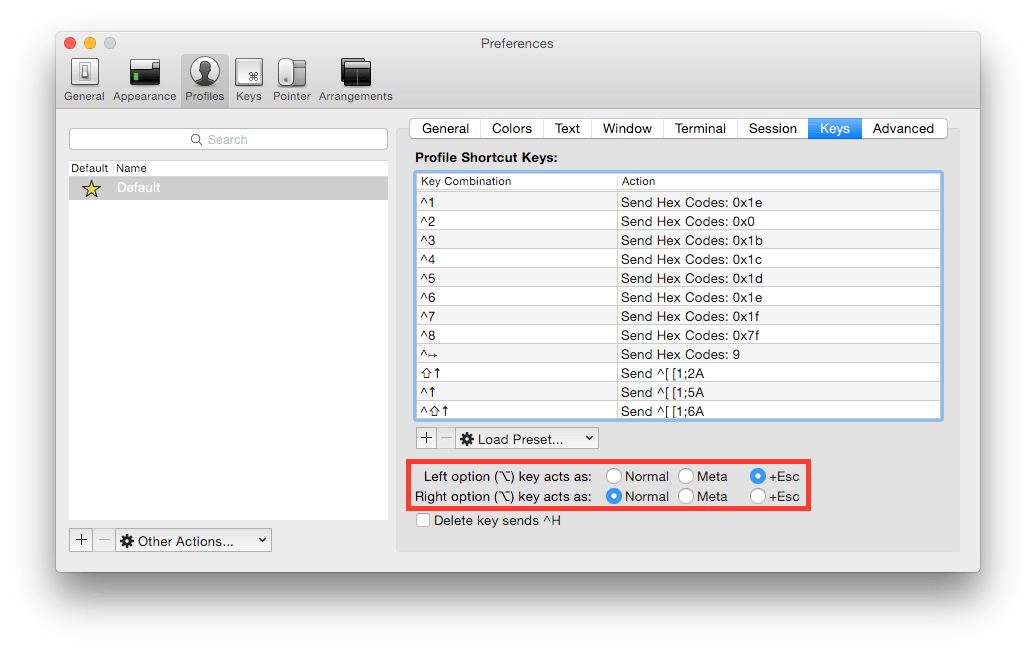Screen dimensions: 1036x652
Task: Open the Load Preset dropdown
Action: pos(527,438)
